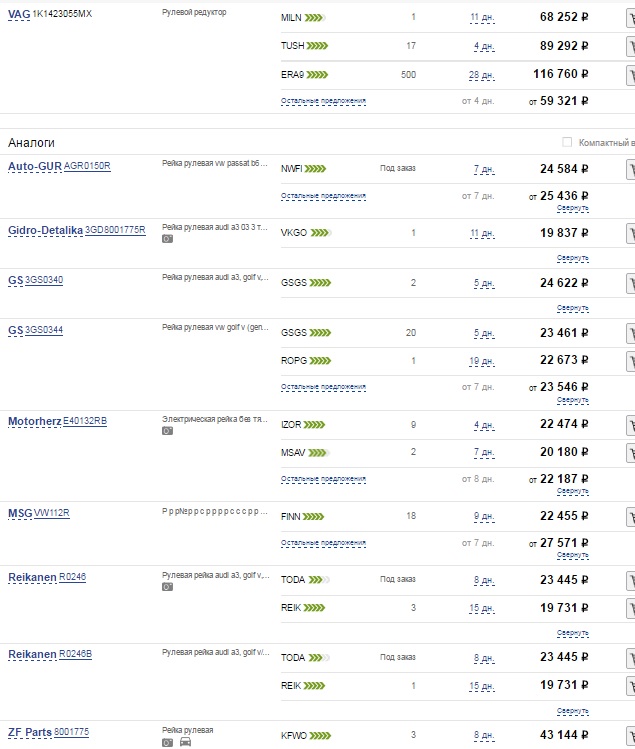635x749 pixels.
Task: Open photo icon for Gidro-Detalika 3GD8001775R
Action: point(167,239)
